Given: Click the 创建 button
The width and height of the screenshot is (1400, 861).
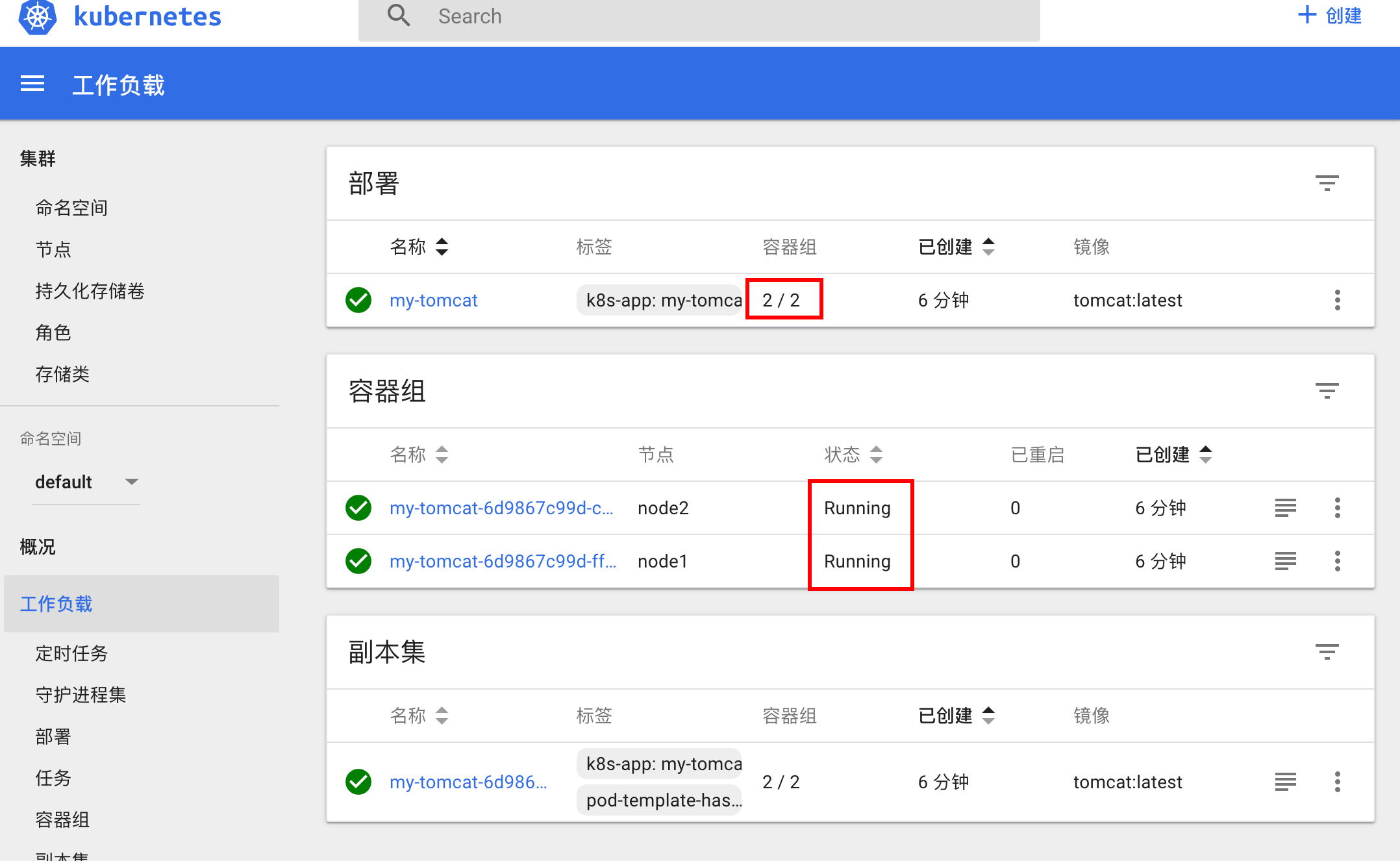Looking at the screenshot, I should 1330,16.
